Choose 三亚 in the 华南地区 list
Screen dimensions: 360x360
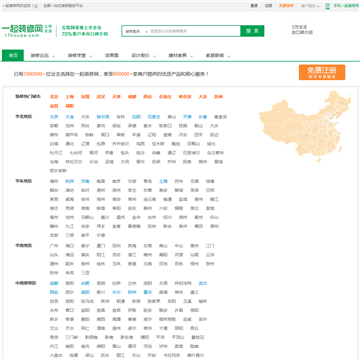pos(85,273)
